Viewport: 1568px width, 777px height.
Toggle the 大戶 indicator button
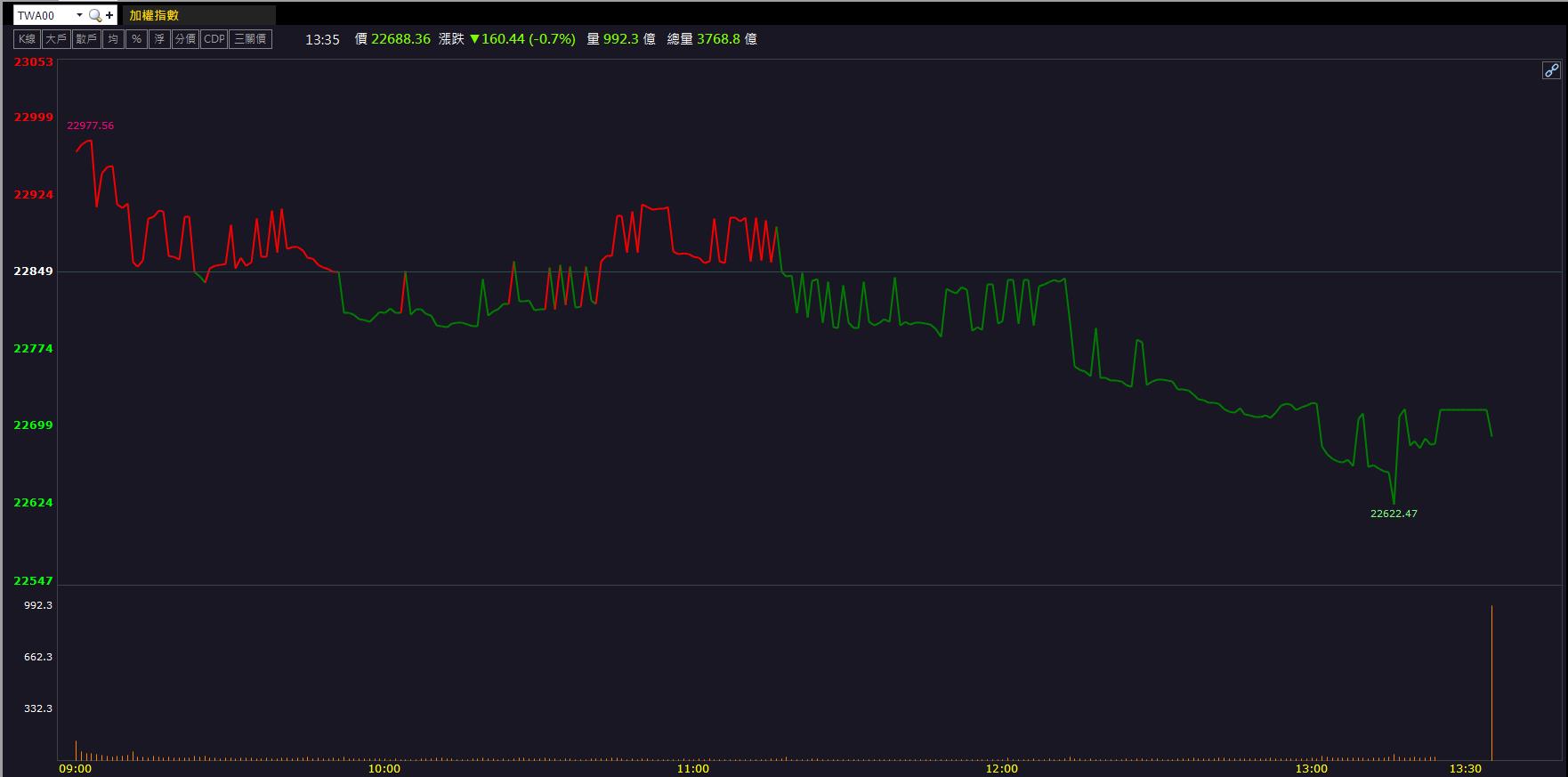[56, 39]
